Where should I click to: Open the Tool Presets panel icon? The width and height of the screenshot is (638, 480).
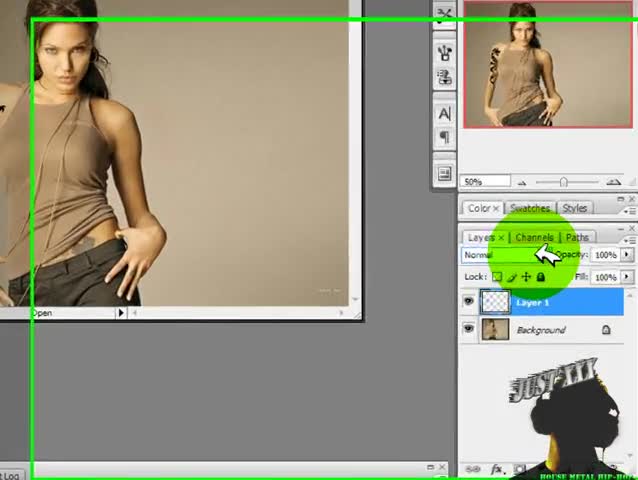(444, 15)
